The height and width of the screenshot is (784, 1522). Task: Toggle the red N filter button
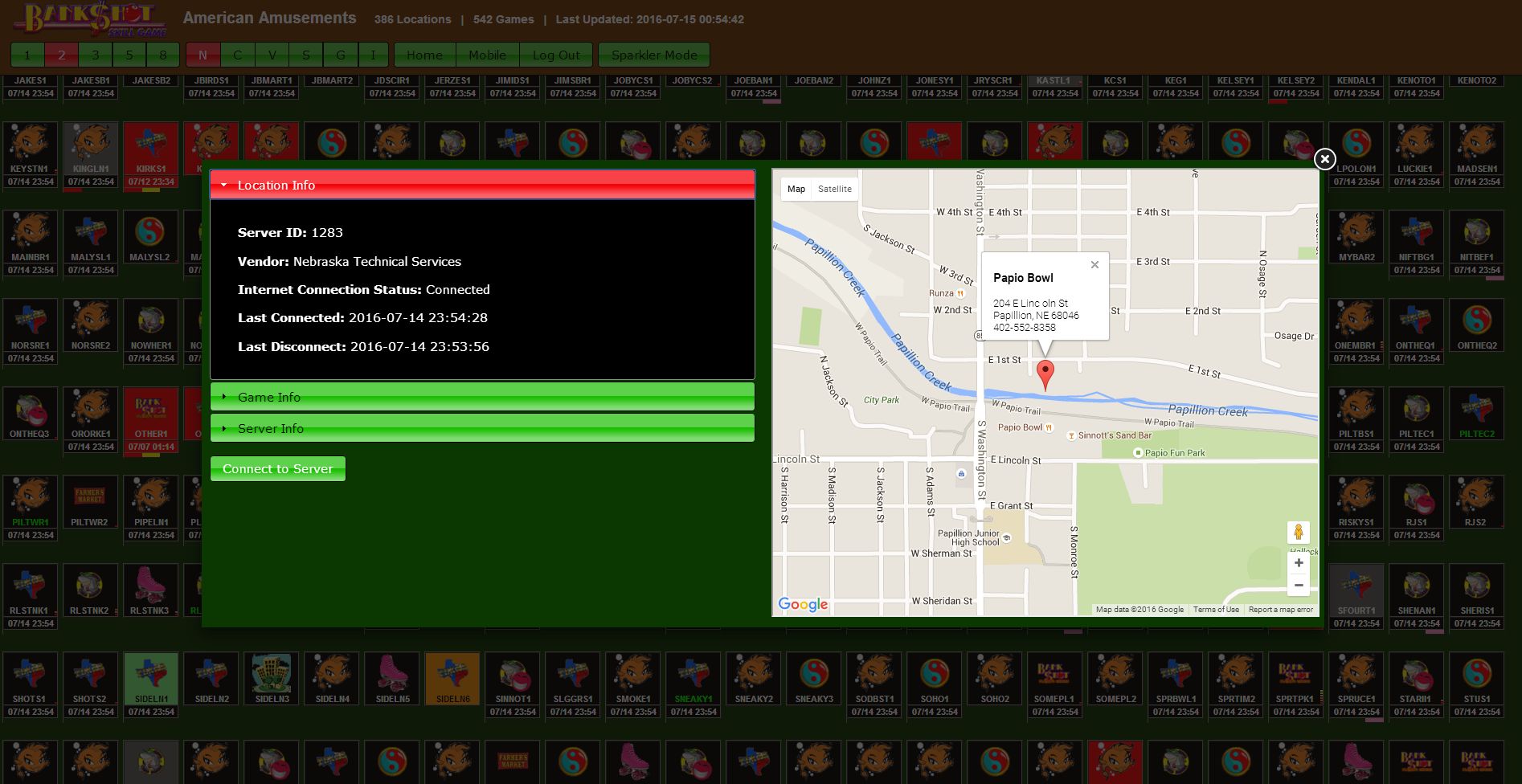click(203, 55)
